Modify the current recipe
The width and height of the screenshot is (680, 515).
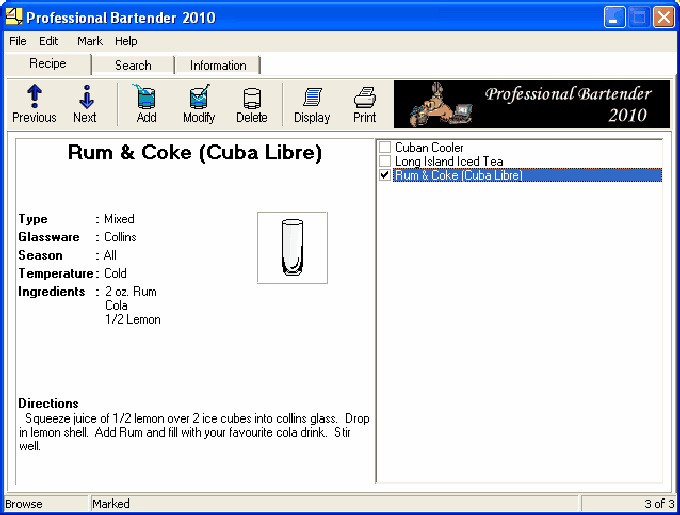pyautogui.click(x=199, y=104)
